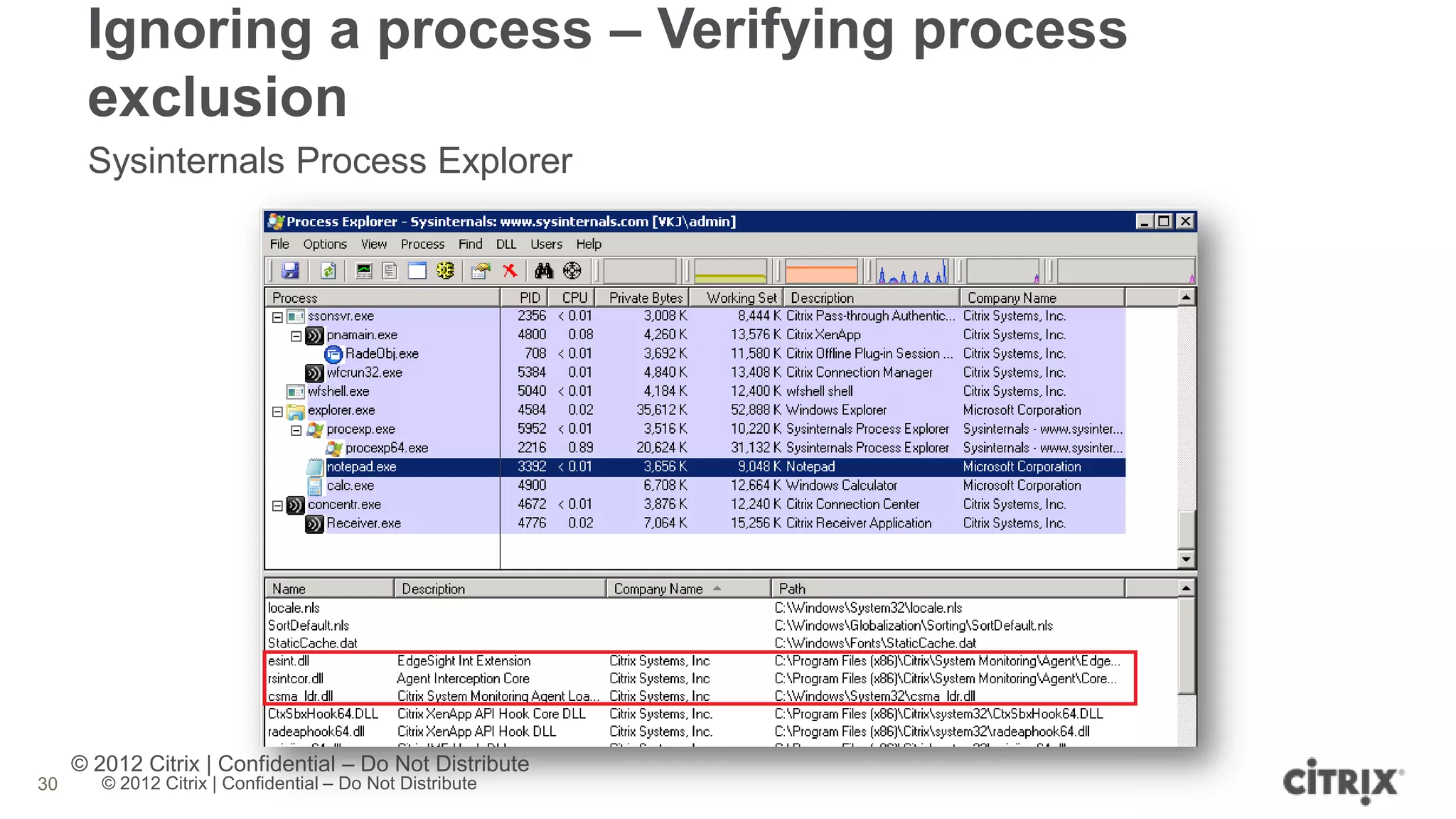Sort by the CPU column header
The image size is (1456, 819).
[x=571, y=297]
